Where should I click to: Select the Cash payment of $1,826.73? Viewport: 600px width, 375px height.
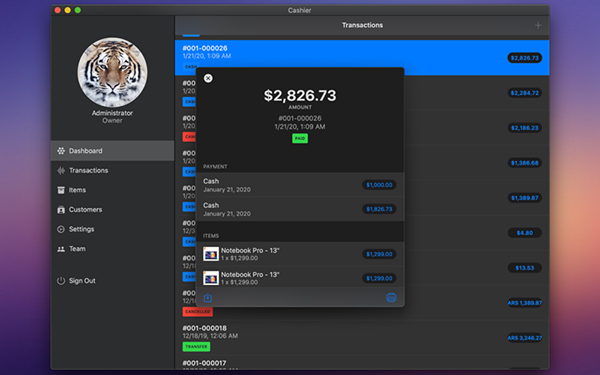click(x=300, y=209)
